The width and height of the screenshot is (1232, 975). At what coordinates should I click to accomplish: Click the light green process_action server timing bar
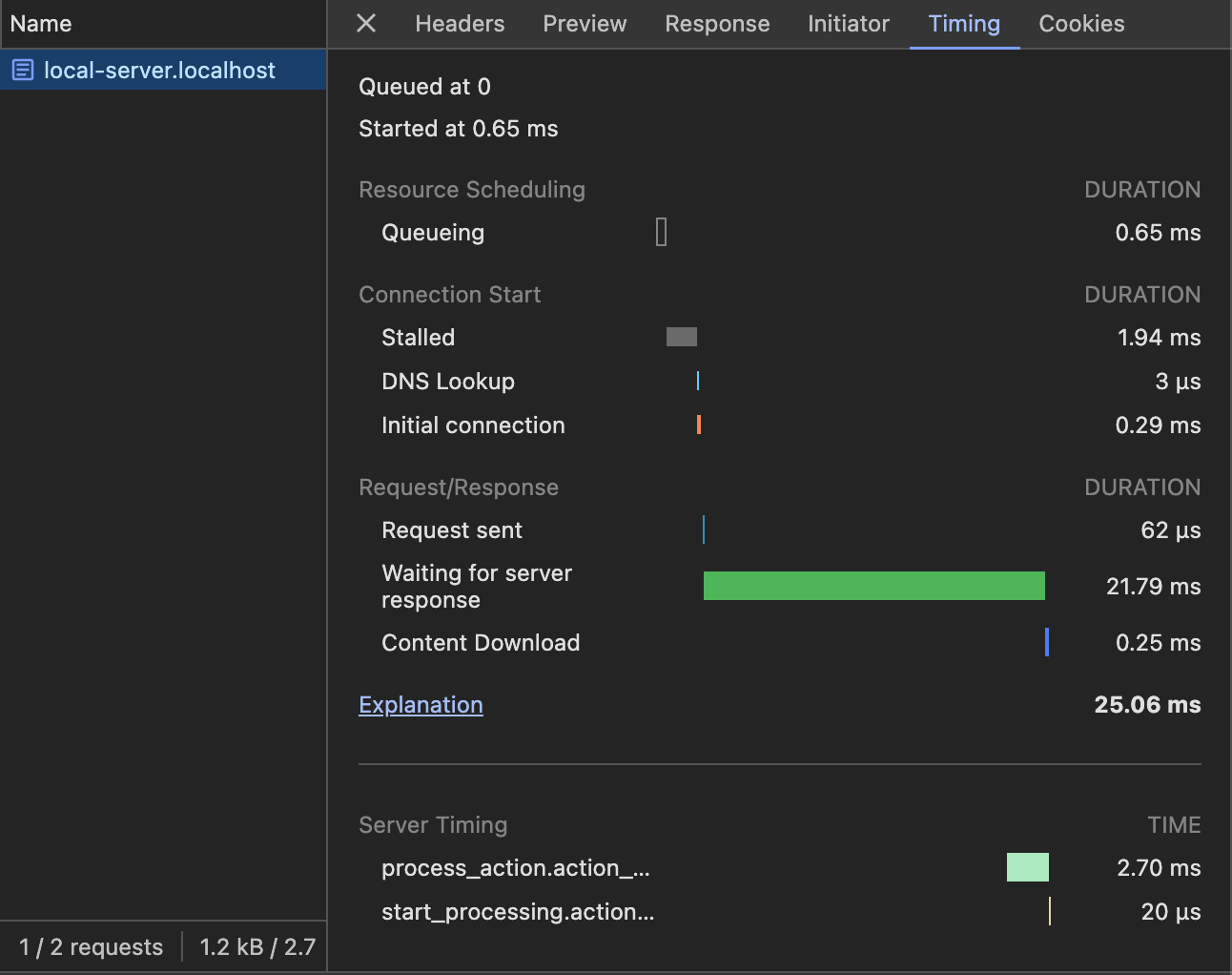1027,867
